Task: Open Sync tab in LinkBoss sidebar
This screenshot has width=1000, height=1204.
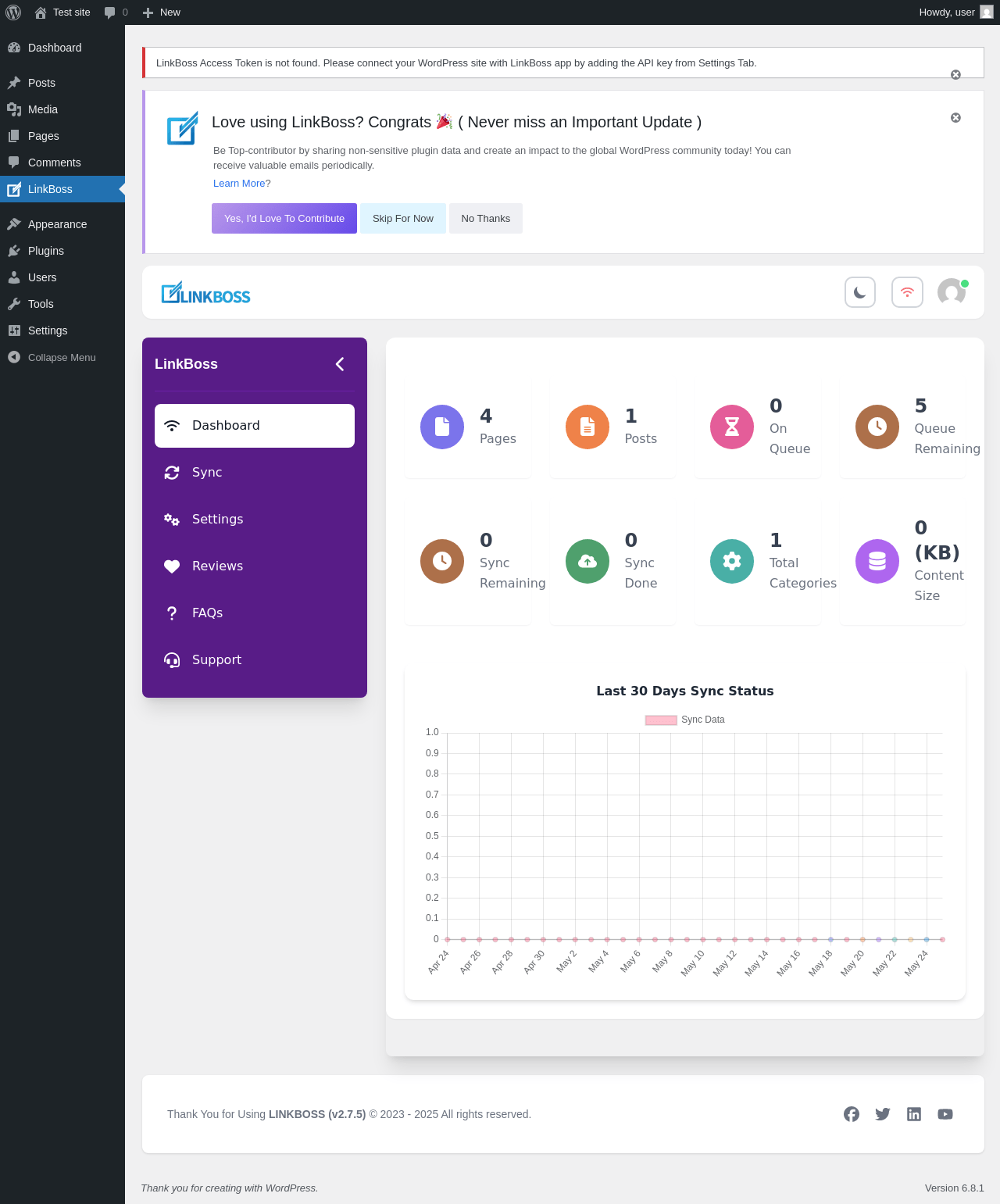Action: tap(255, 473)
